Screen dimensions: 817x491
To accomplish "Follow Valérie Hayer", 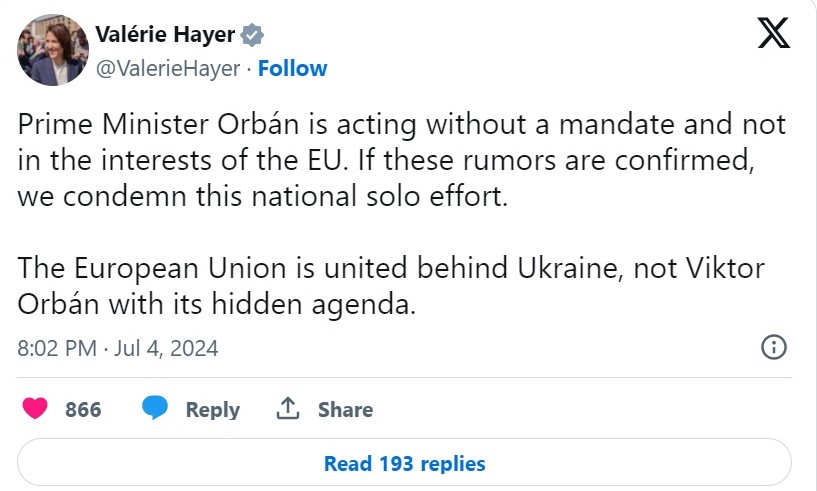I will click(292, 68).
